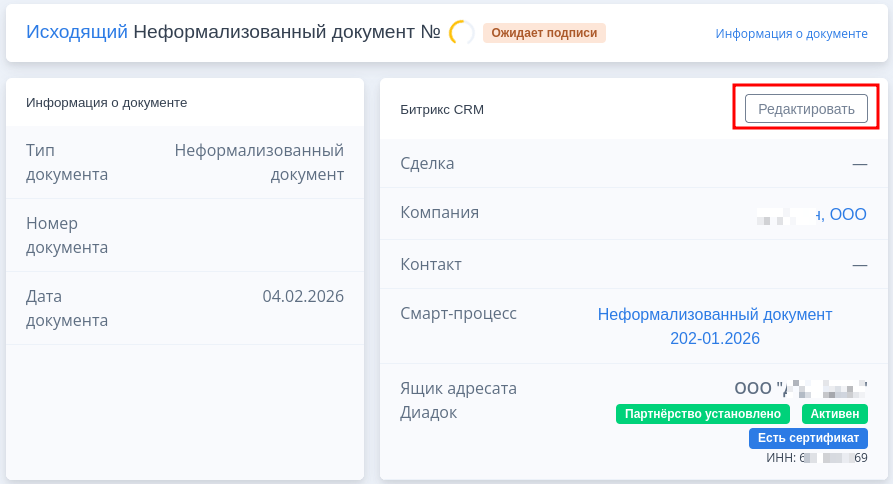
Task: Click the Информация о документе panel heading
Action: tap(106, 102)
